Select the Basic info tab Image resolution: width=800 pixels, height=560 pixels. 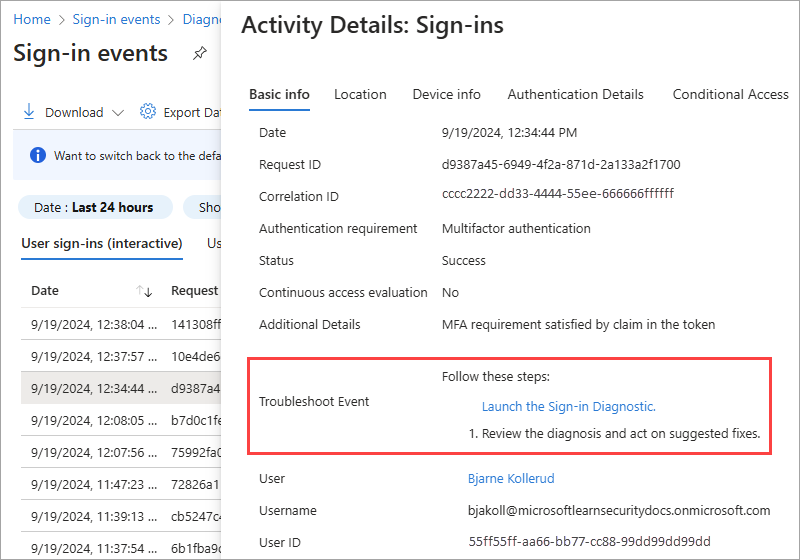click(x=279, y=94)
